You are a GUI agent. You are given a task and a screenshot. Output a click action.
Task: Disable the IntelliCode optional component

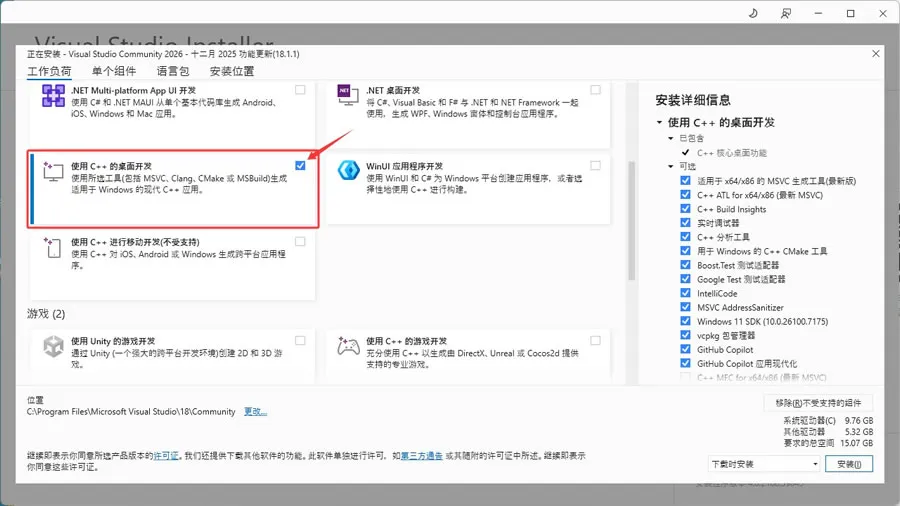tap(685, 293)
